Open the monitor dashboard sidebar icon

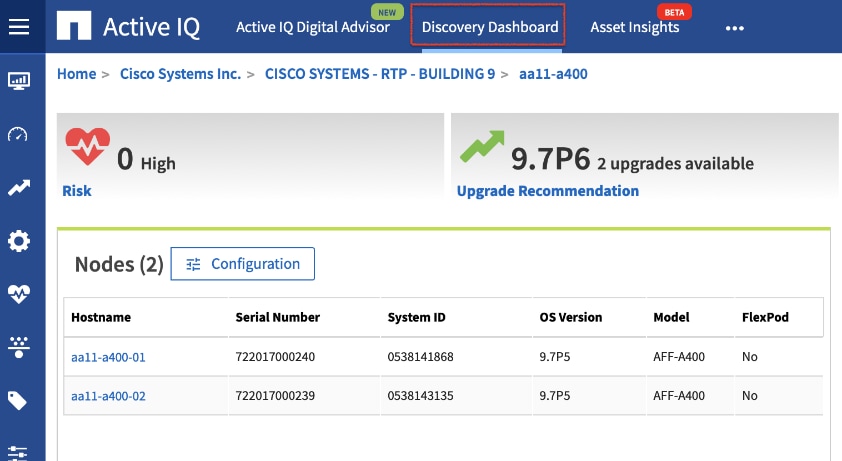19,81
